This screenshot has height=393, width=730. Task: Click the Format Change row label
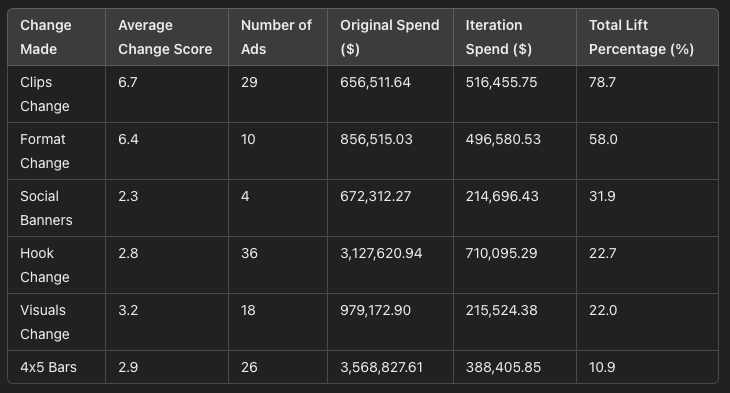pyautogui.click(x=45, y=151)
